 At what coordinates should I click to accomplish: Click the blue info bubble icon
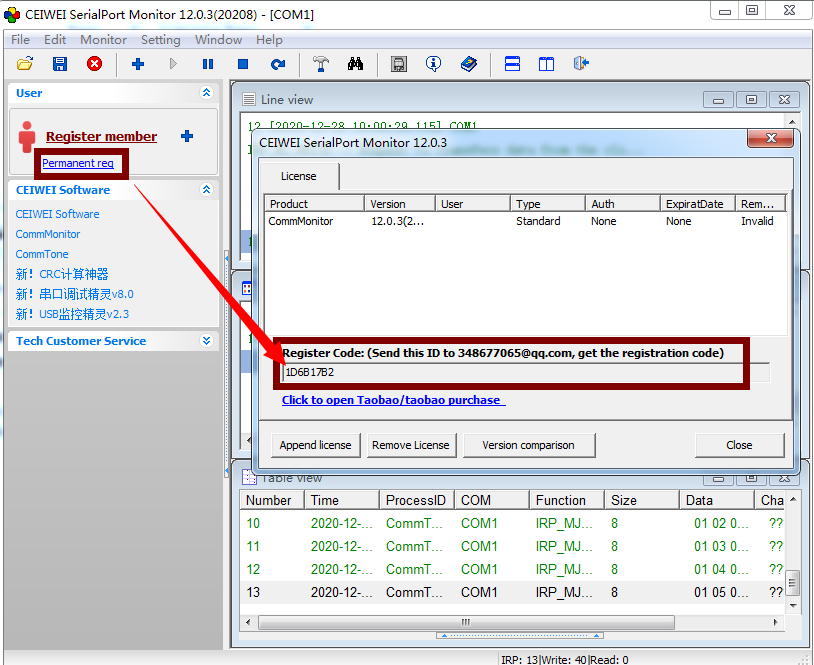(x=433, y=64)
